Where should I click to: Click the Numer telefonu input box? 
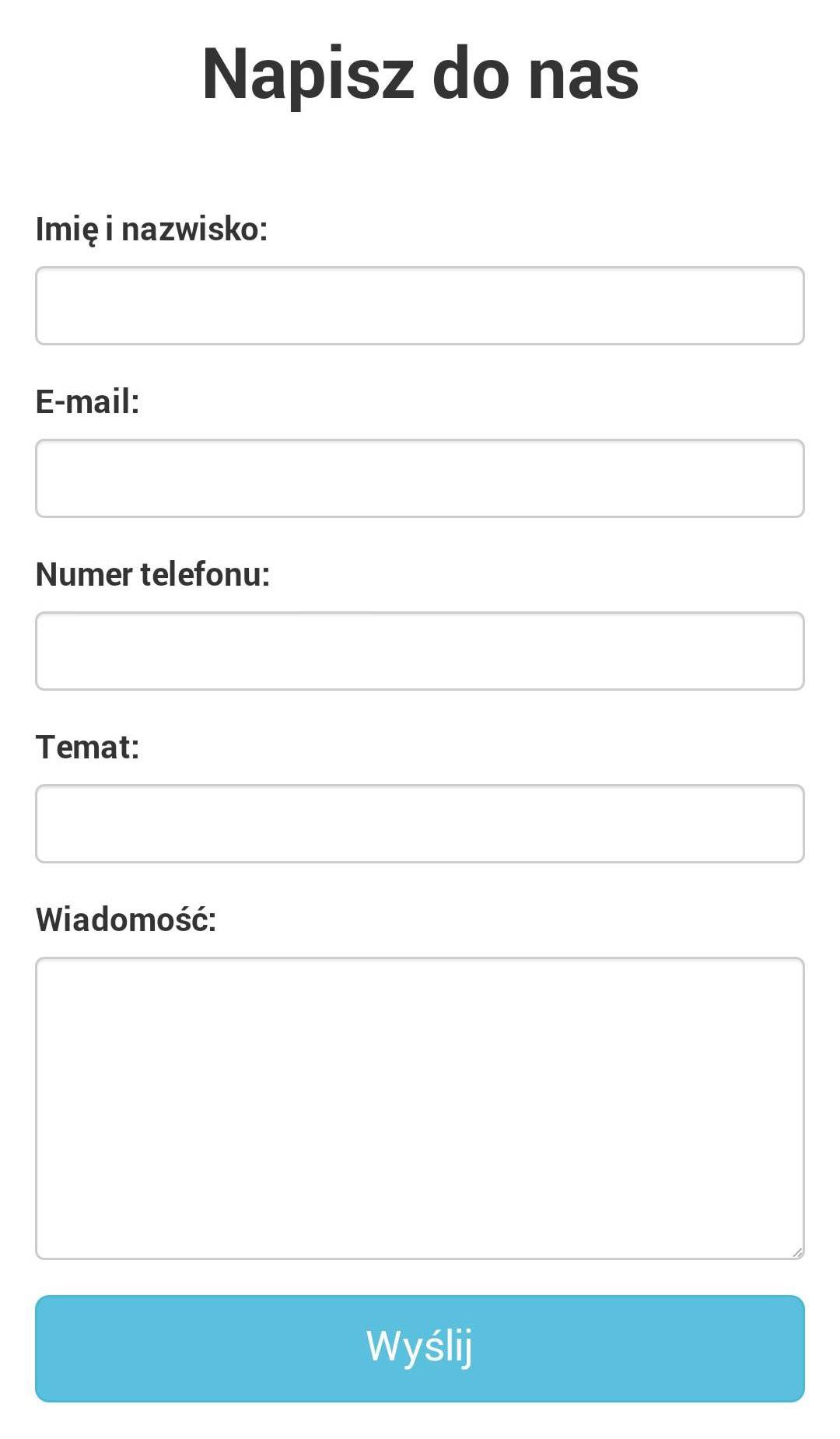click(420, 651)
